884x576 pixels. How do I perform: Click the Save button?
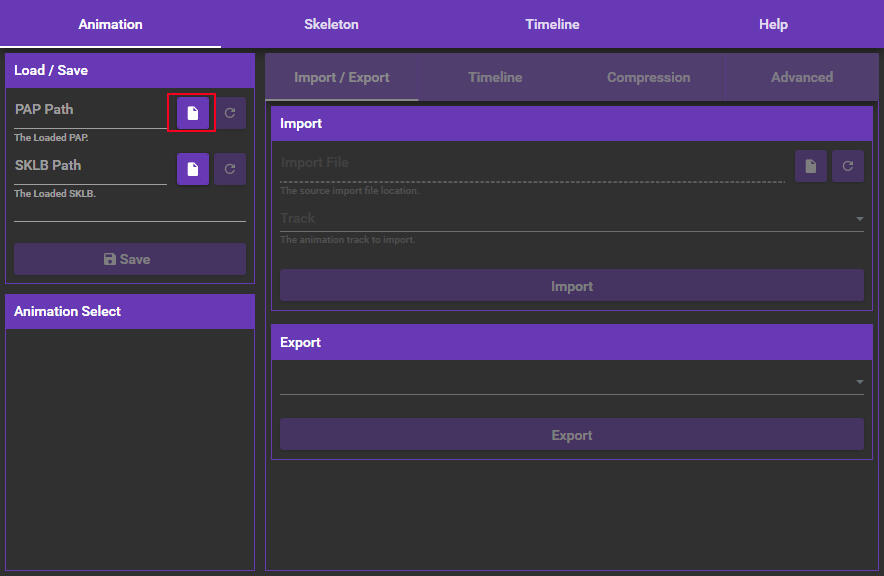coord(129,258)
